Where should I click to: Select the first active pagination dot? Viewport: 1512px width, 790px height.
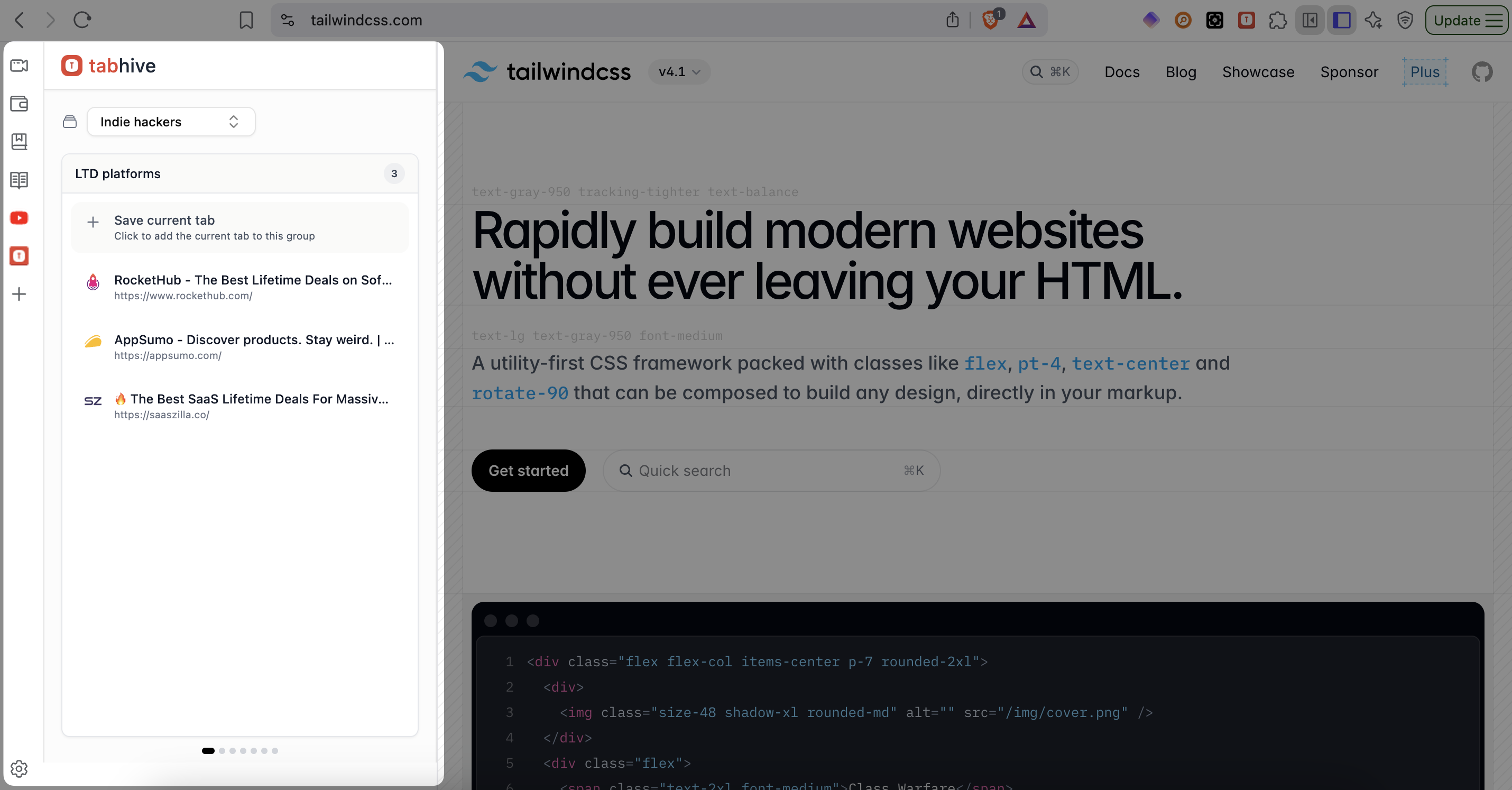click(x=208, y=751)
